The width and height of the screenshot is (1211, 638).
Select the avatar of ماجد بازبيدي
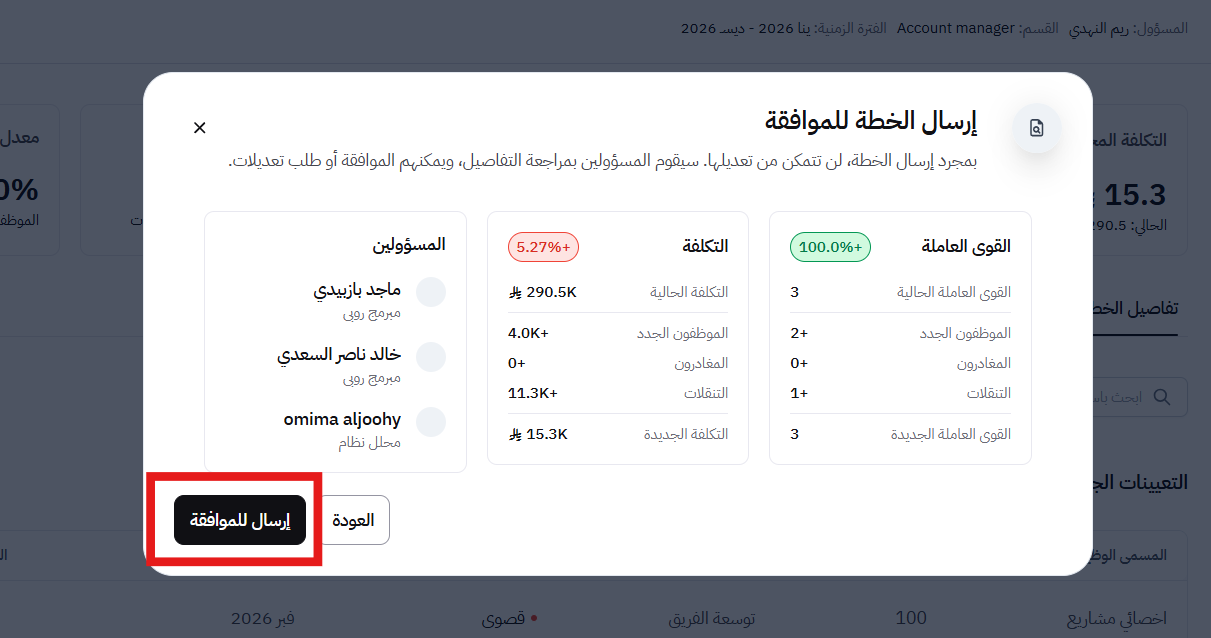tap(431, 292)
